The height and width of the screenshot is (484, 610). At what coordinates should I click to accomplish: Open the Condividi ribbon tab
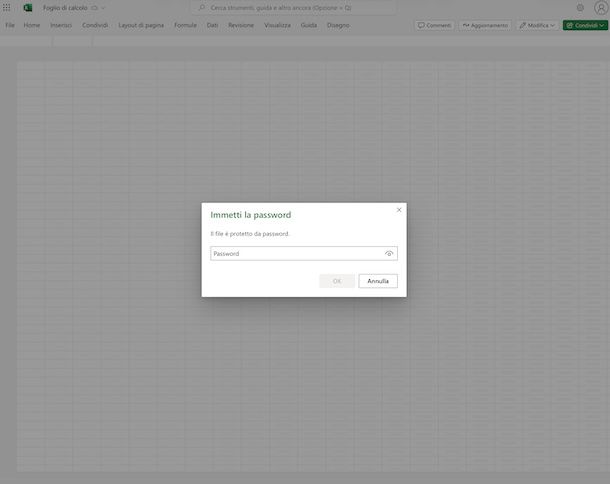(x=95, y=25)
